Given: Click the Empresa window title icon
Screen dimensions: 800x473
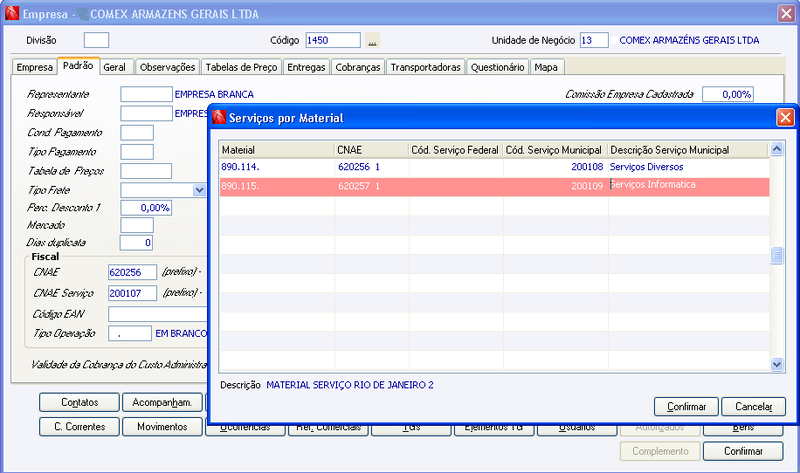Looking at the screenshot, I should (12, 13).
